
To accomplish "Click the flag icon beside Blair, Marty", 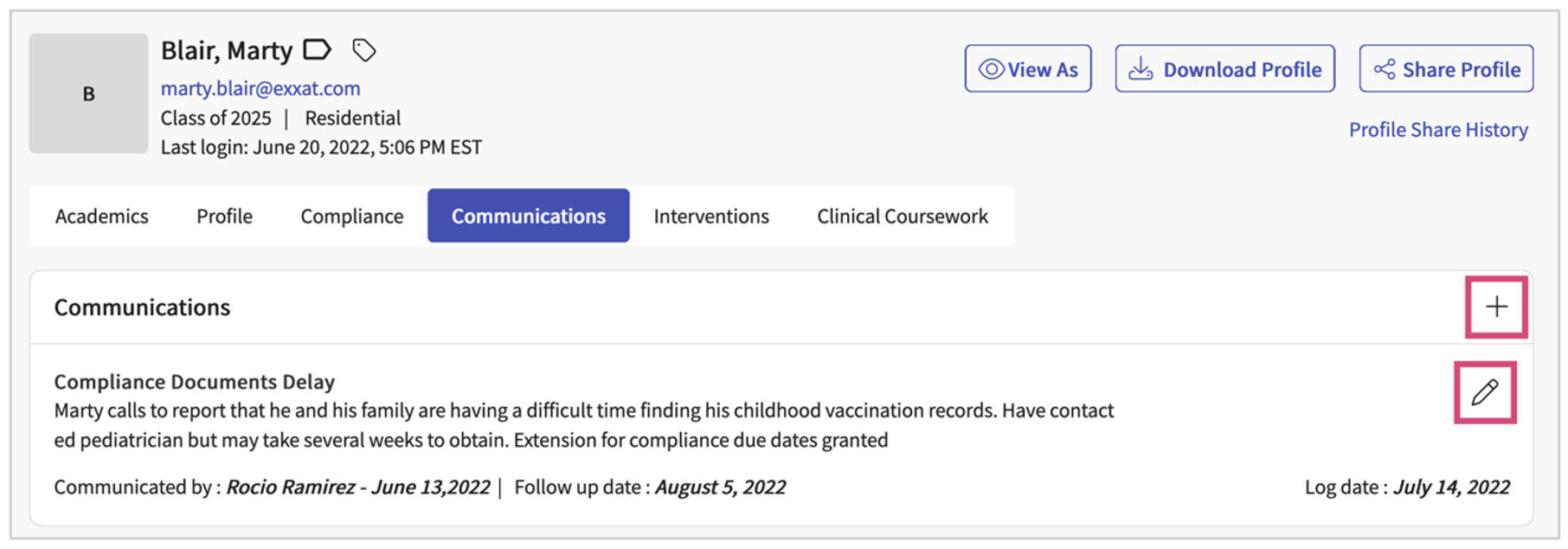I will [x=317, y=50].
